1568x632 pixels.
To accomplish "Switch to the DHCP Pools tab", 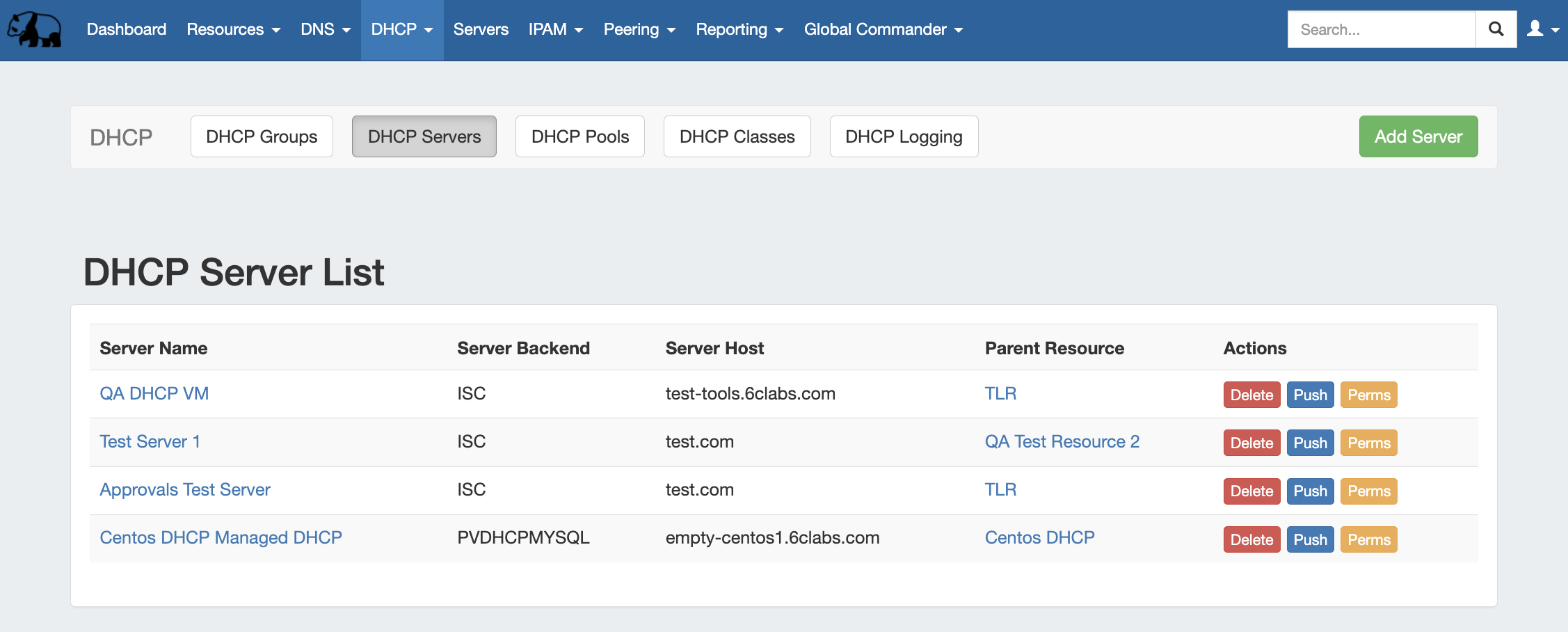I will point(579,136).
